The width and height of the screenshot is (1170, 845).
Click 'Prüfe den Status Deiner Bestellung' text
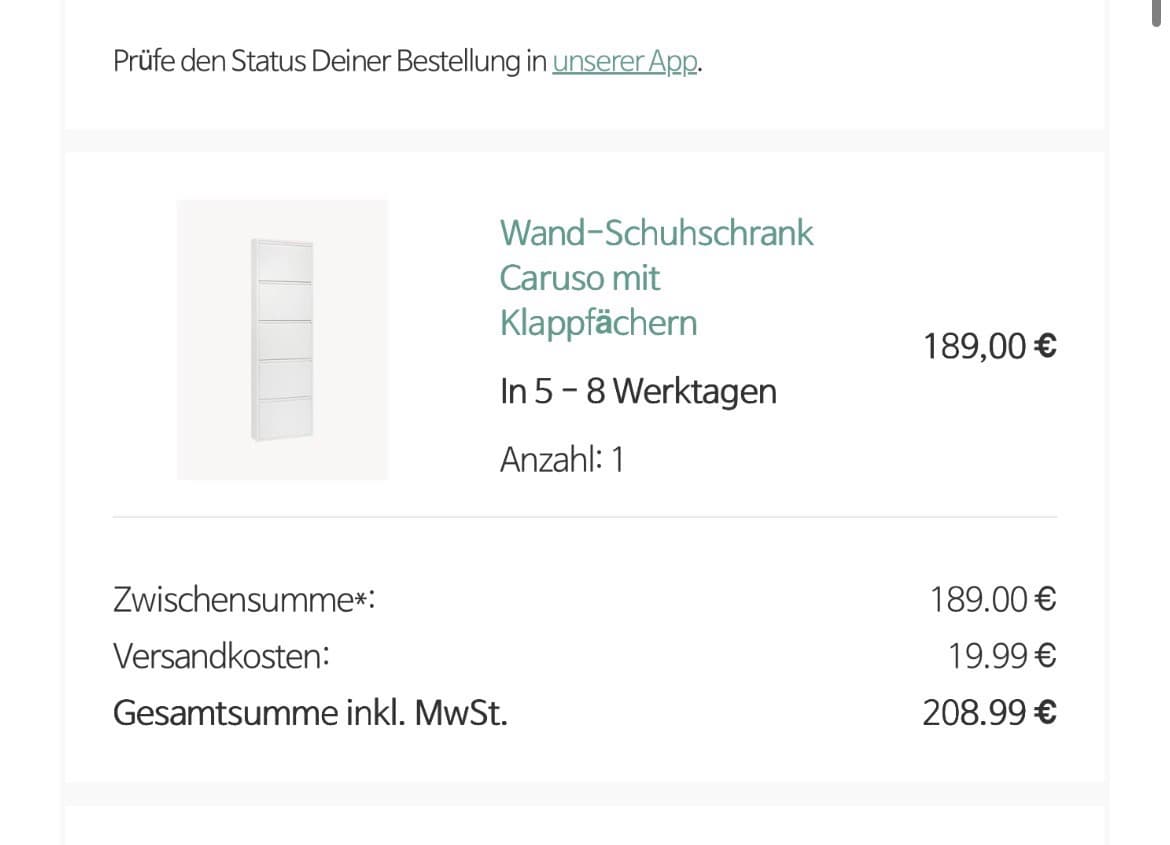(330, 62)
